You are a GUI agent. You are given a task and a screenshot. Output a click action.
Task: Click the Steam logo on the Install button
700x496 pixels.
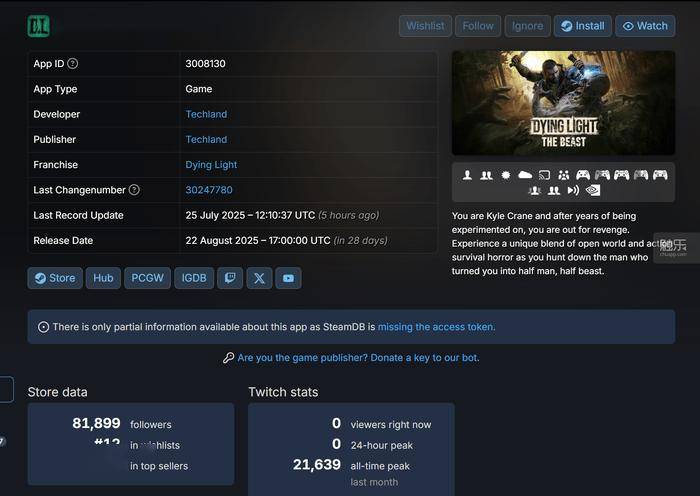coord(567,26)
